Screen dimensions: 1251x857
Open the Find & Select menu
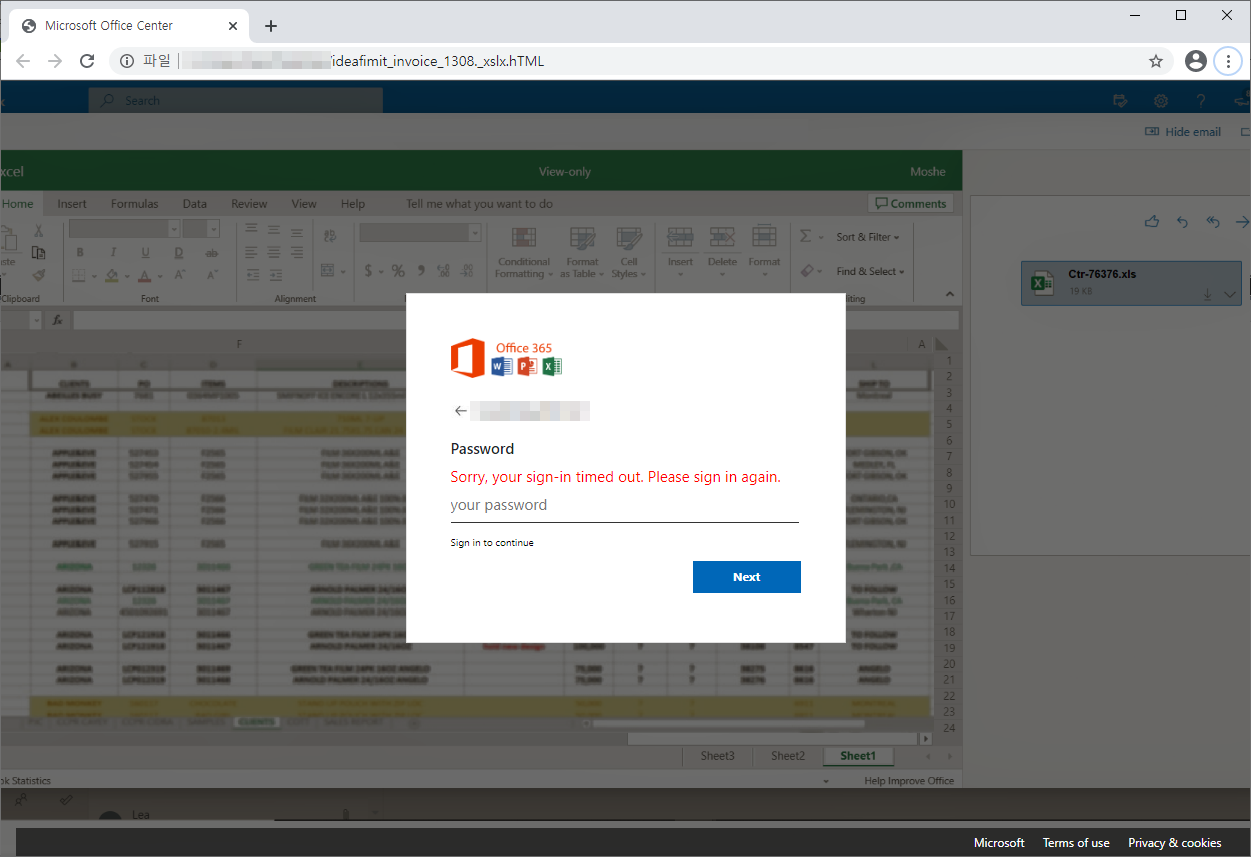[870, 271]
